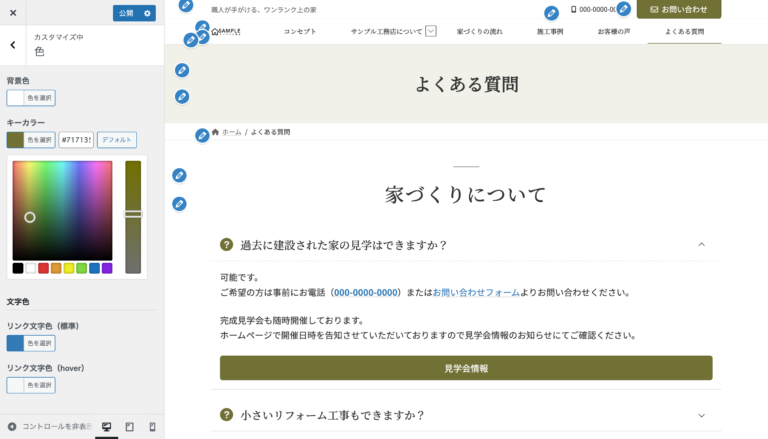Close the customizer with the X icon
The height and width of the screenshot is (439, 768).
pyautogui.click(x=13, y=13)
